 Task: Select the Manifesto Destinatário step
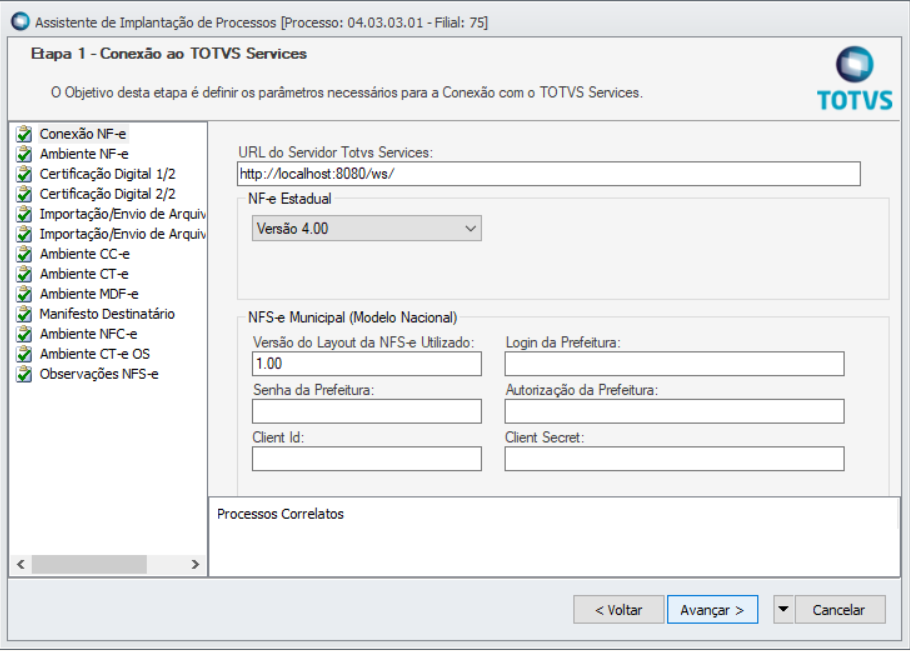[107, 314]
